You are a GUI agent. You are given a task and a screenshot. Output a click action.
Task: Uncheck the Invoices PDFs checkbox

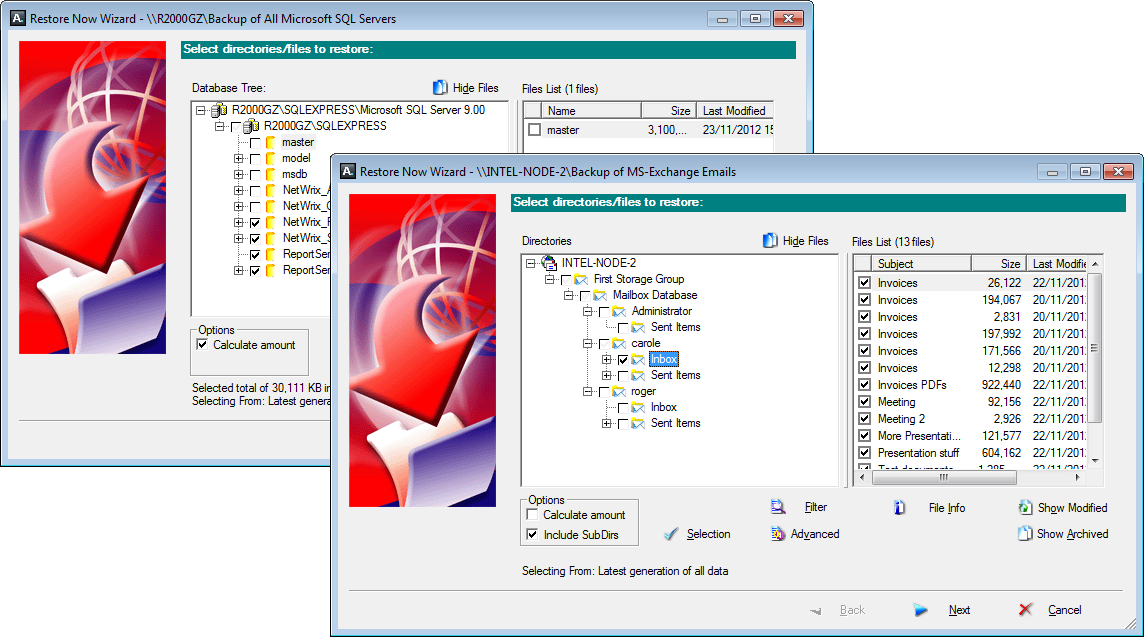coord(865,385)
